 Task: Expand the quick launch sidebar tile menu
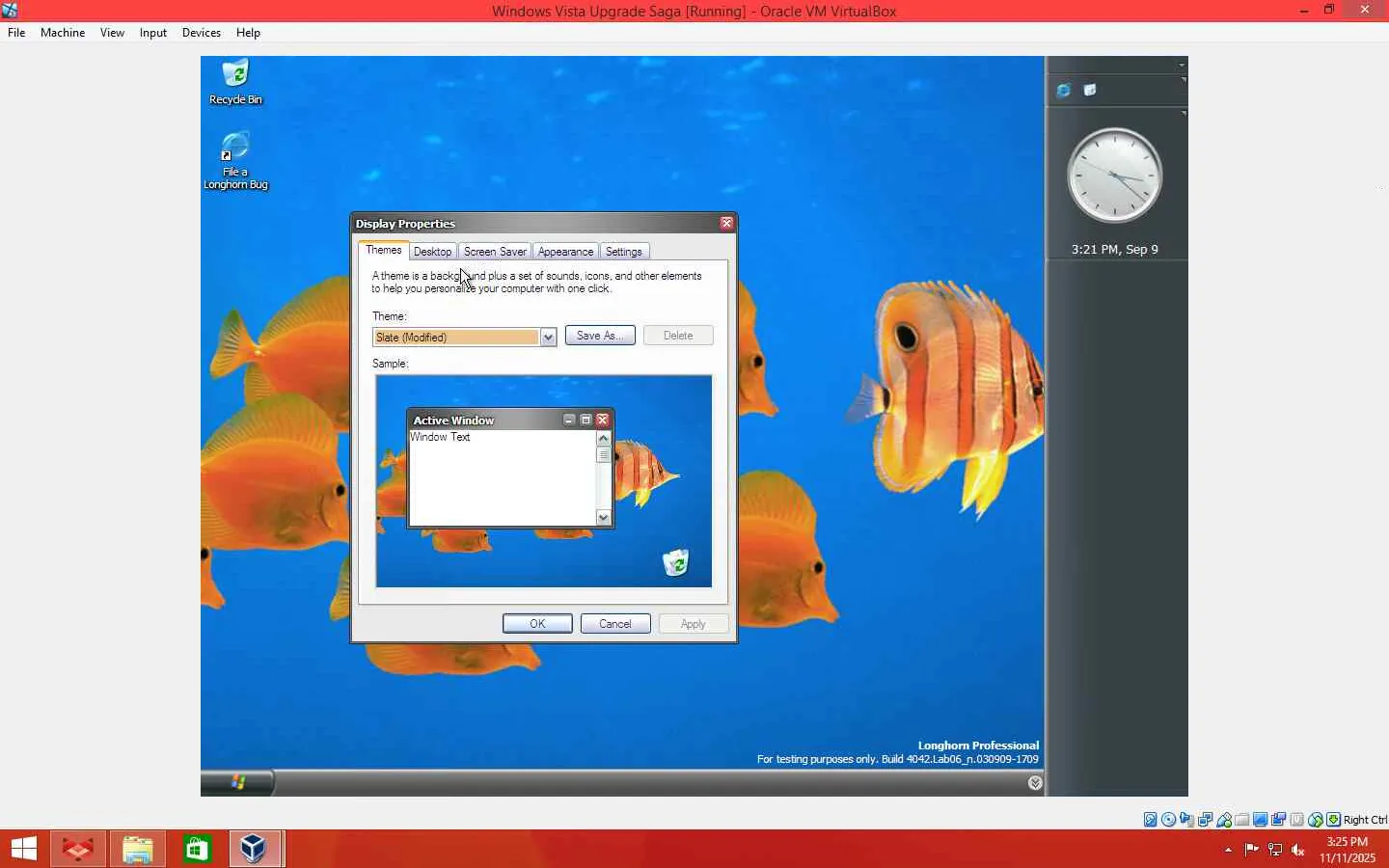(x=1184, y=79)
